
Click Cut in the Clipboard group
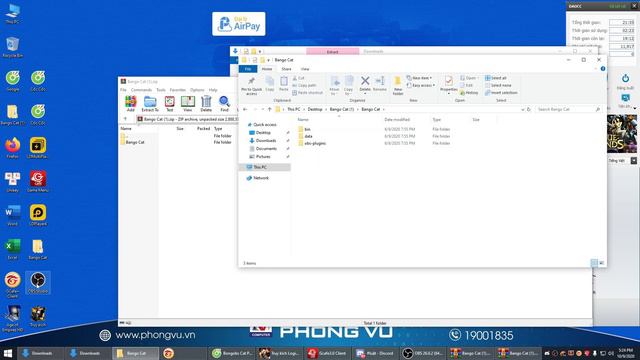click(x=299, y=78)
